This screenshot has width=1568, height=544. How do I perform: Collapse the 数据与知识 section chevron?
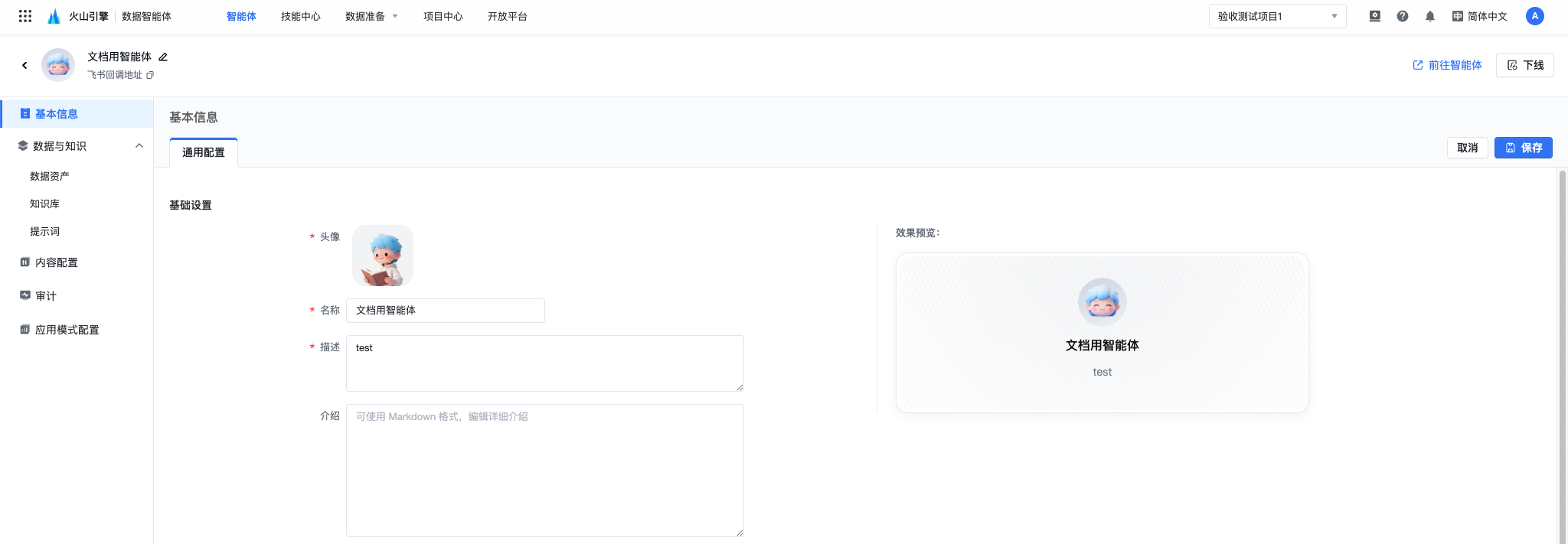pyautogui.click(x=139, y=146)
